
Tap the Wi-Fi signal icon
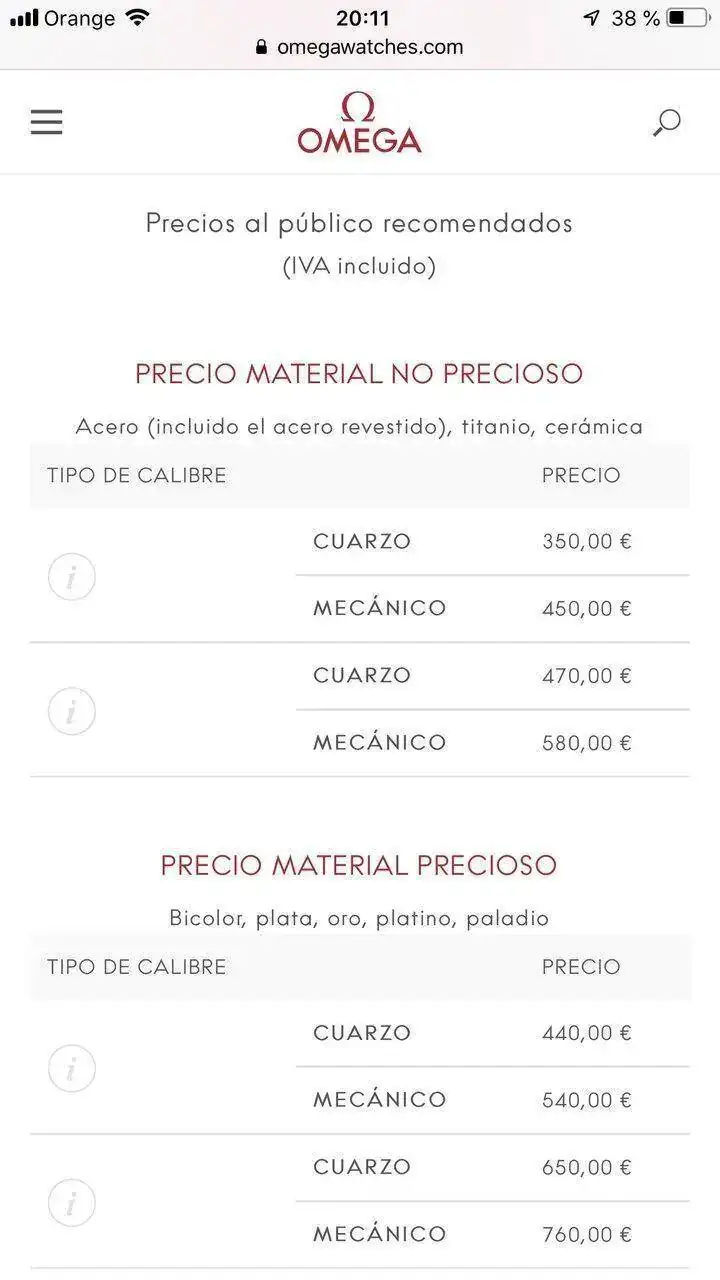137,18
